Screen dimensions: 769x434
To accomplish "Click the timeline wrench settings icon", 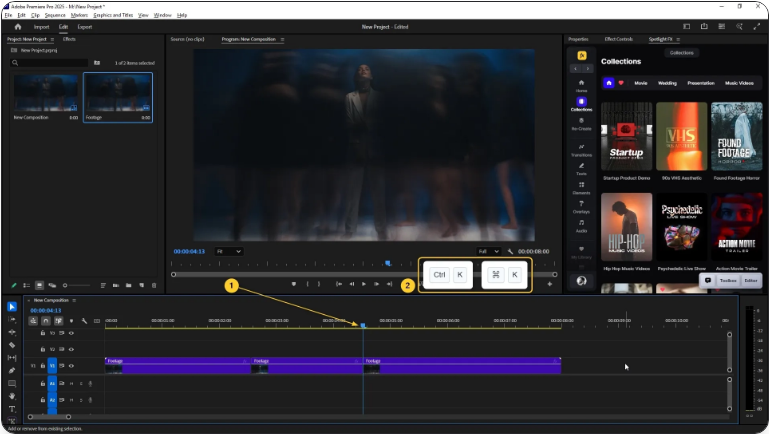I will [x=84, y=321].
